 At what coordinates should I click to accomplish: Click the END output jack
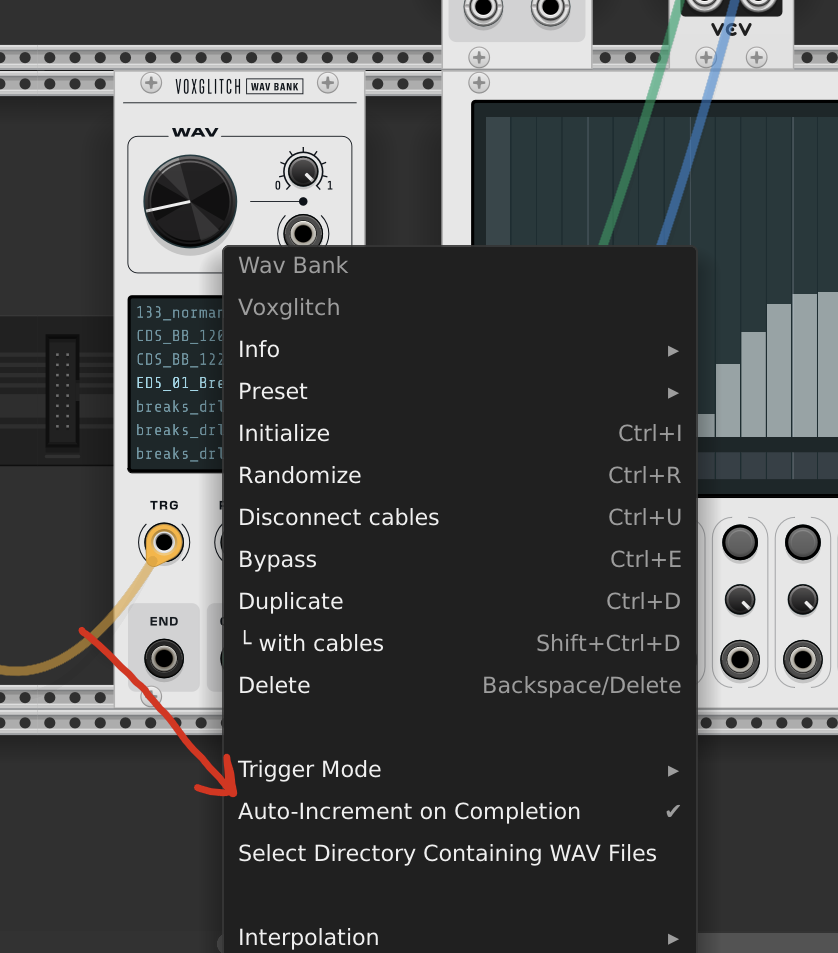[x=164, y=659]
